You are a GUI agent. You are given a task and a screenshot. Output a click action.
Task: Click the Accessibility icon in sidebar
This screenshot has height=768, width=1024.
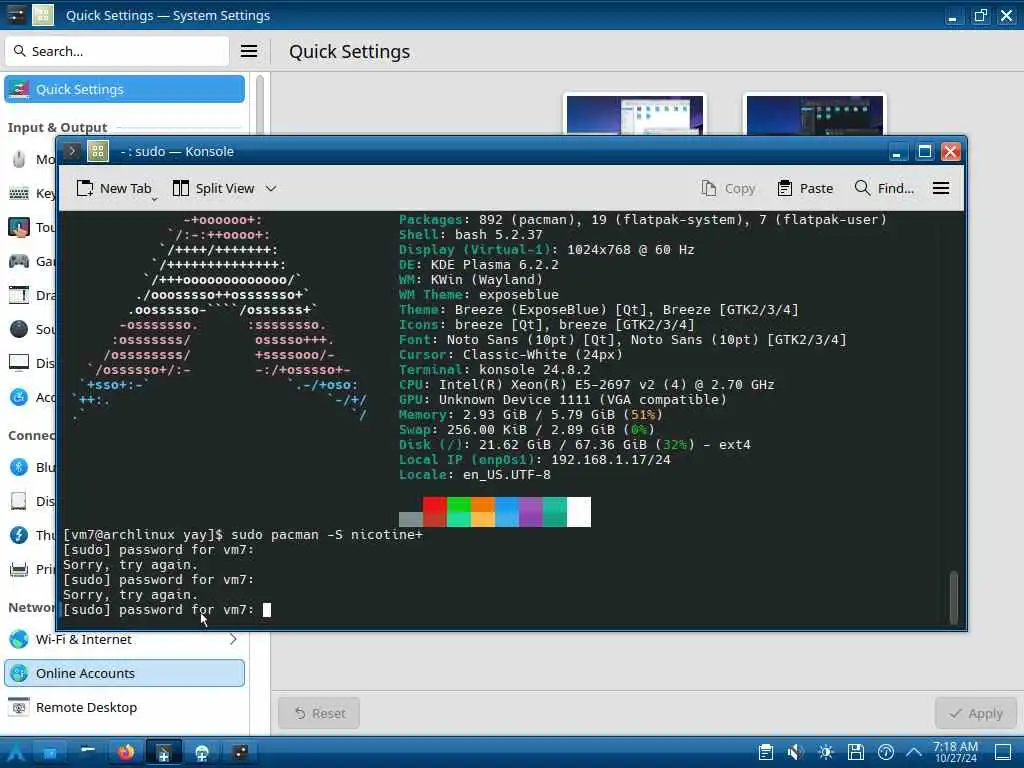tap(19, 397)
